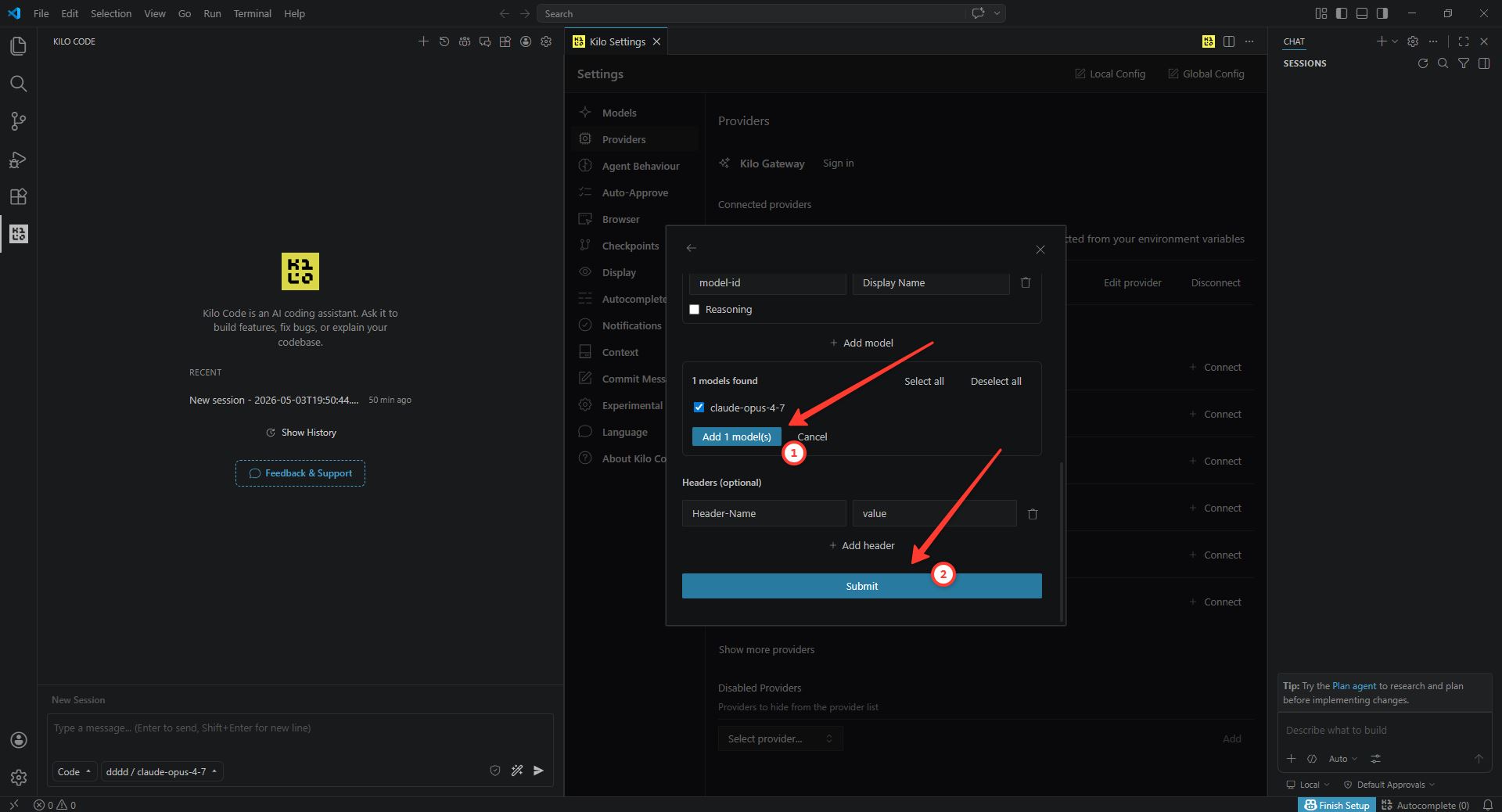The image size is (1502, 812).
Task: Open the Run and Debug view
Action: [x=18, y=159]
